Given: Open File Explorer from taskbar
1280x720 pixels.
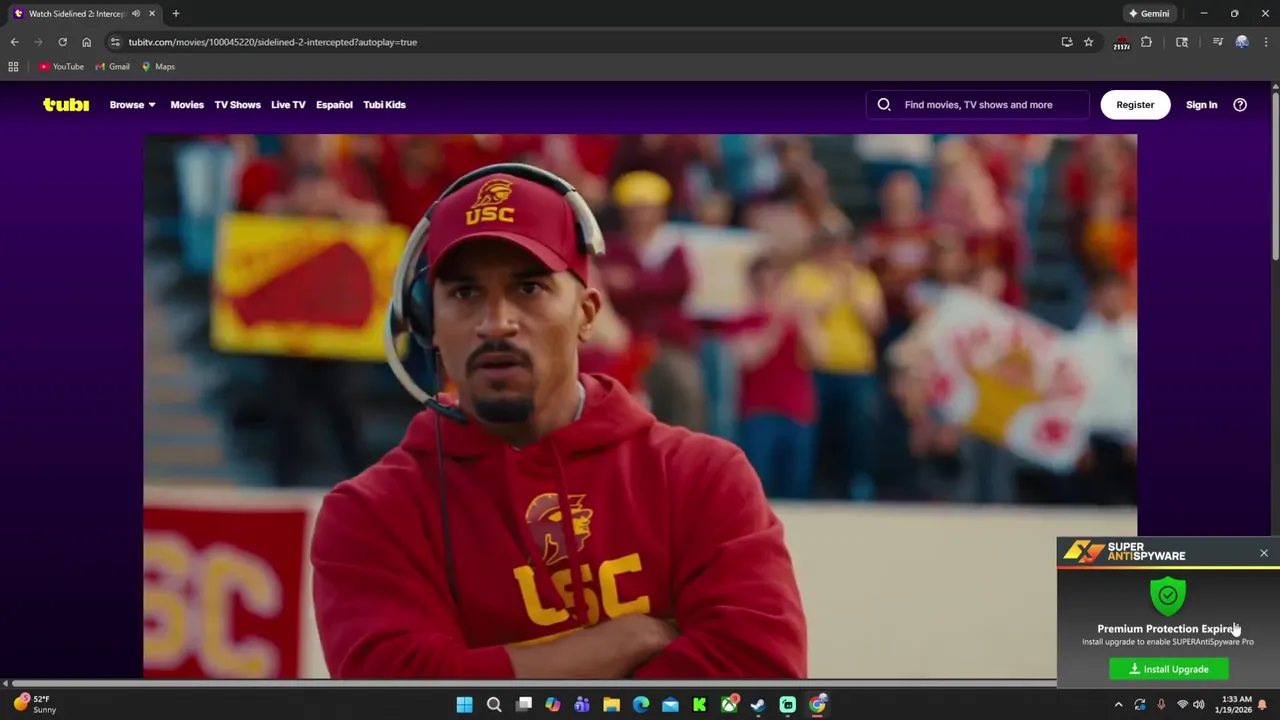Looking at the screenshot, I should click(611, 705).
